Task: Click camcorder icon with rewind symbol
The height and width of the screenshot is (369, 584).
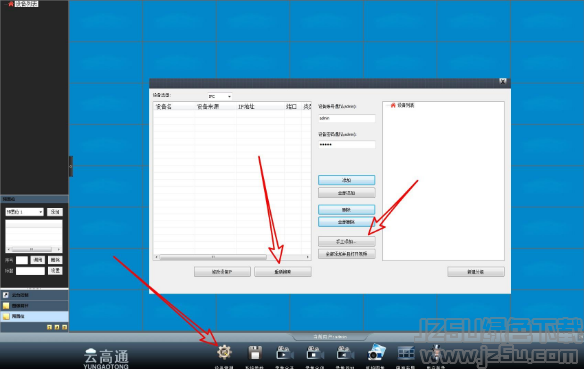Action: (345, 353)
